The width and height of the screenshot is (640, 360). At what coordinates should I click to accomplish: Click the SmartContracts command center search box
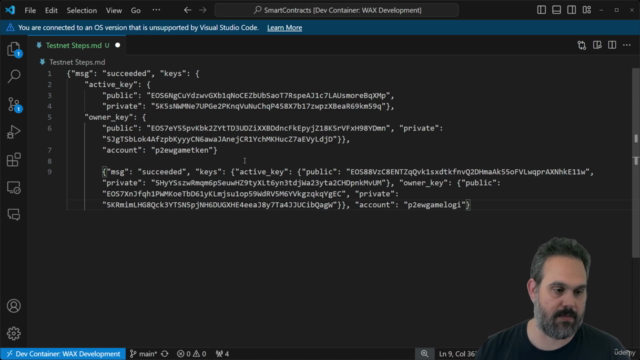(337, 10)
